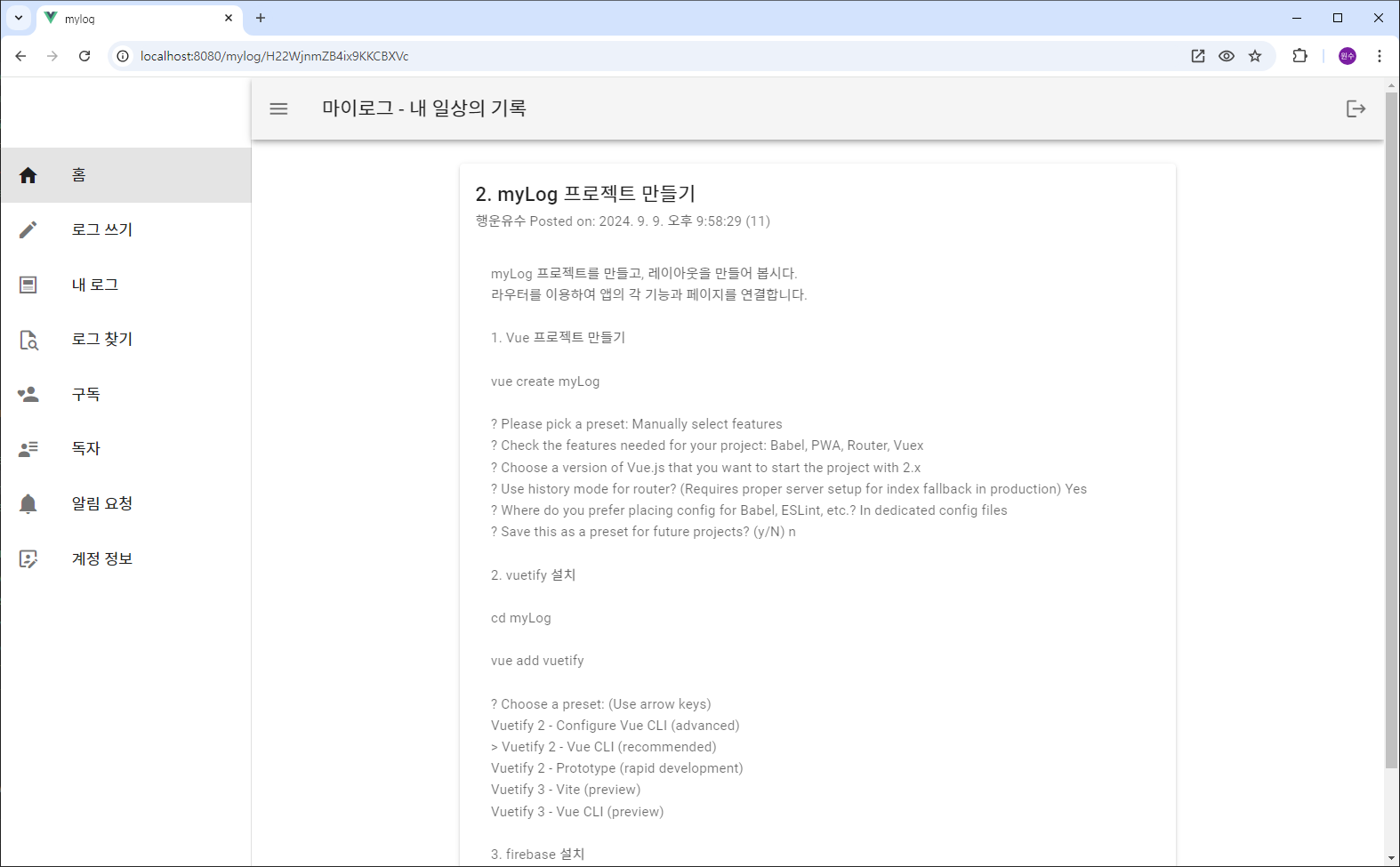The image size is (1400, 867).
Task: Click 'Vuetify 2 - Configure Vue CLI (advanced)'
Action: [616, 726]
